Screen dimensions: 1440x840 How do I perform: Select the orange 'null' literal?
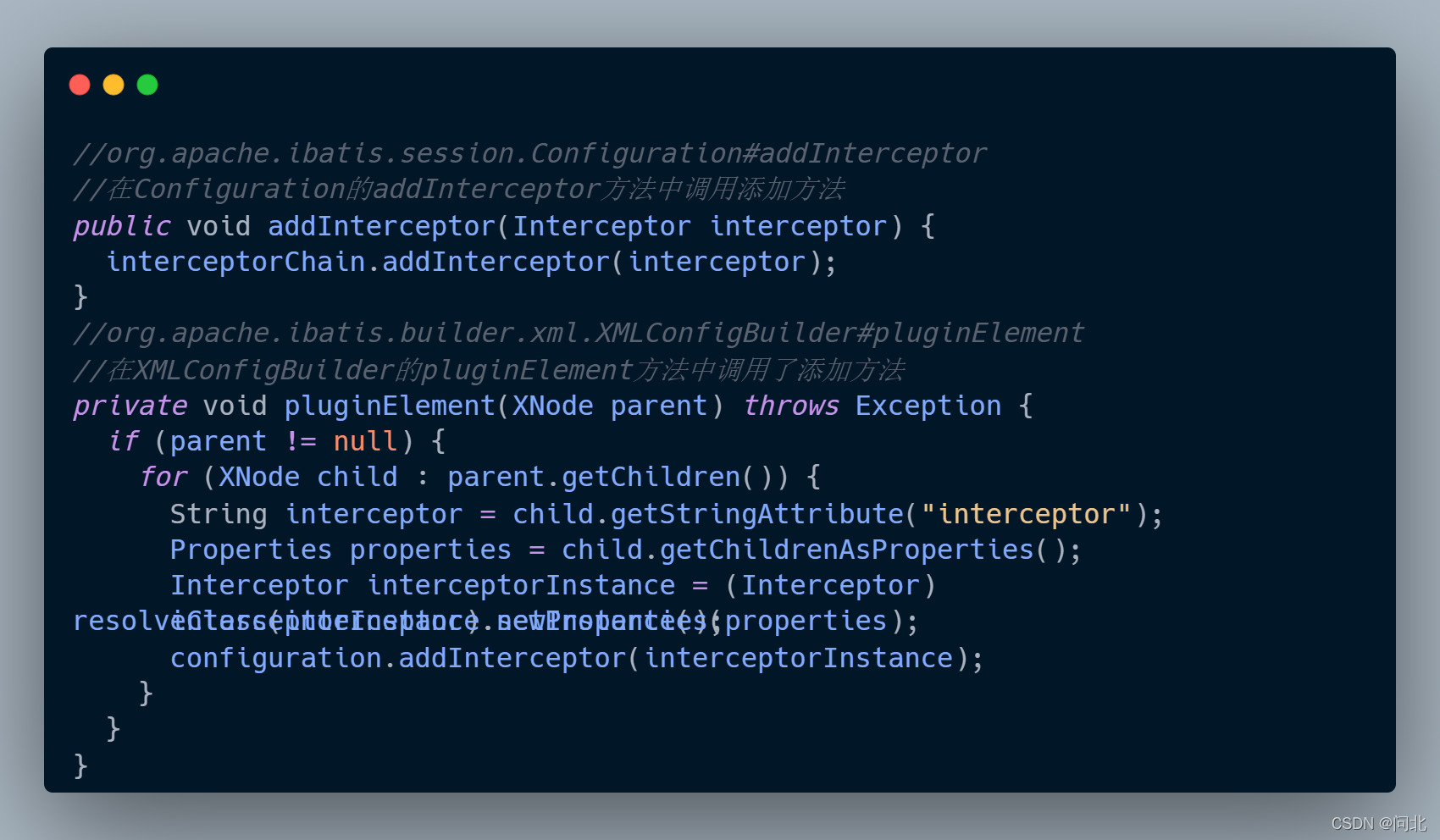point(365,441)
